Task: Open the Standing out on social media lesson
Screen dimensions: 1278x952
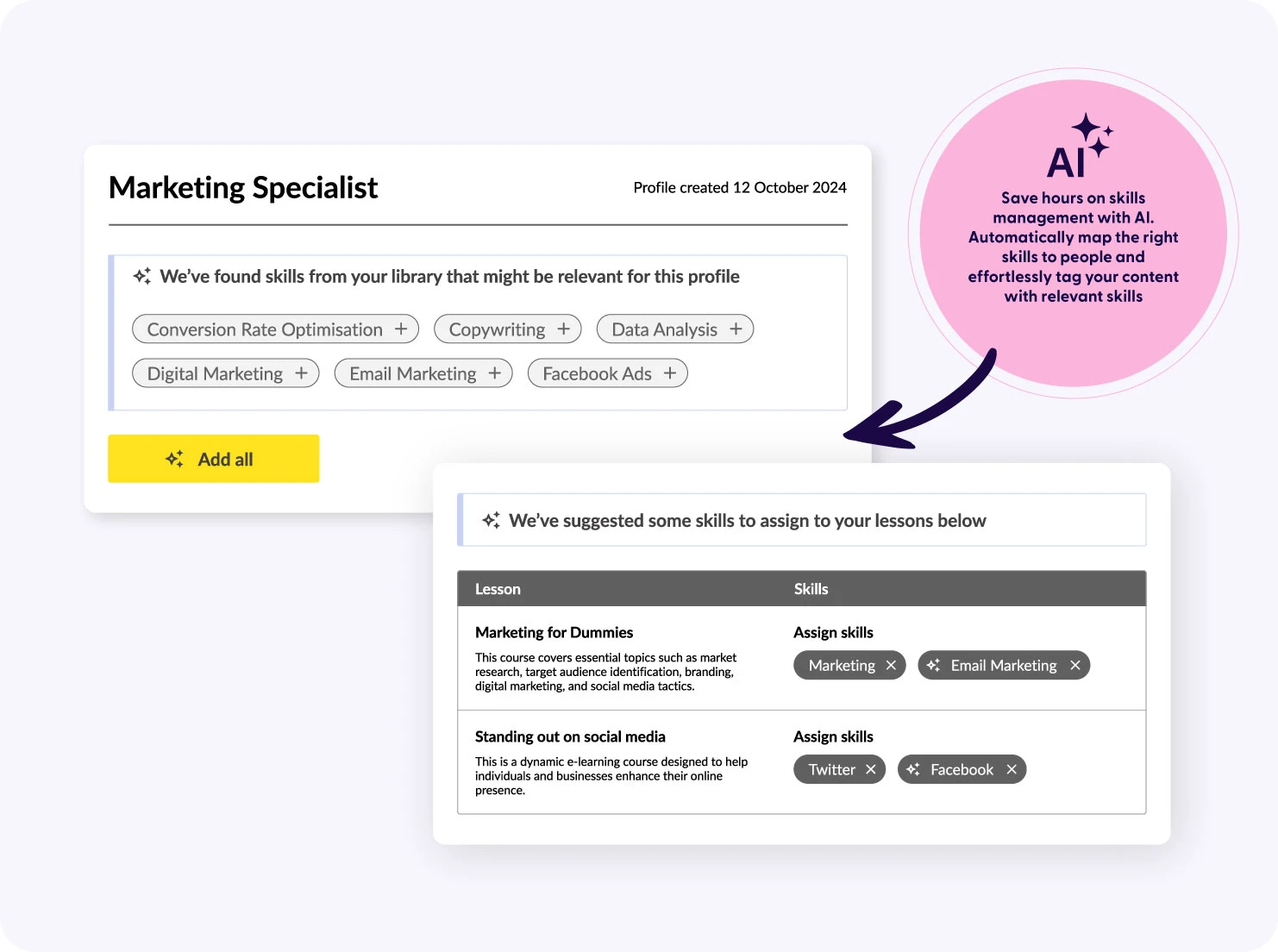Action: point(570,736)
